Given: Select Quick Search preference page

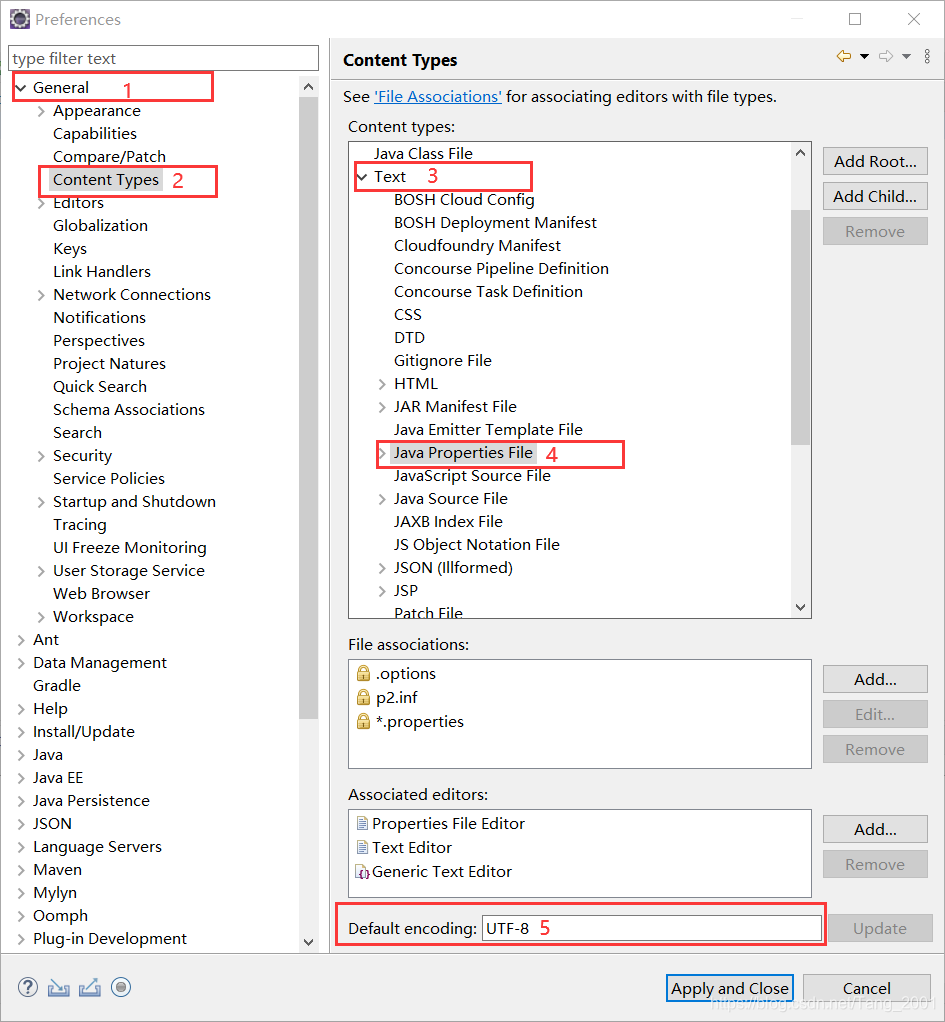Looking at the screenshot, I should pos(100,387).
